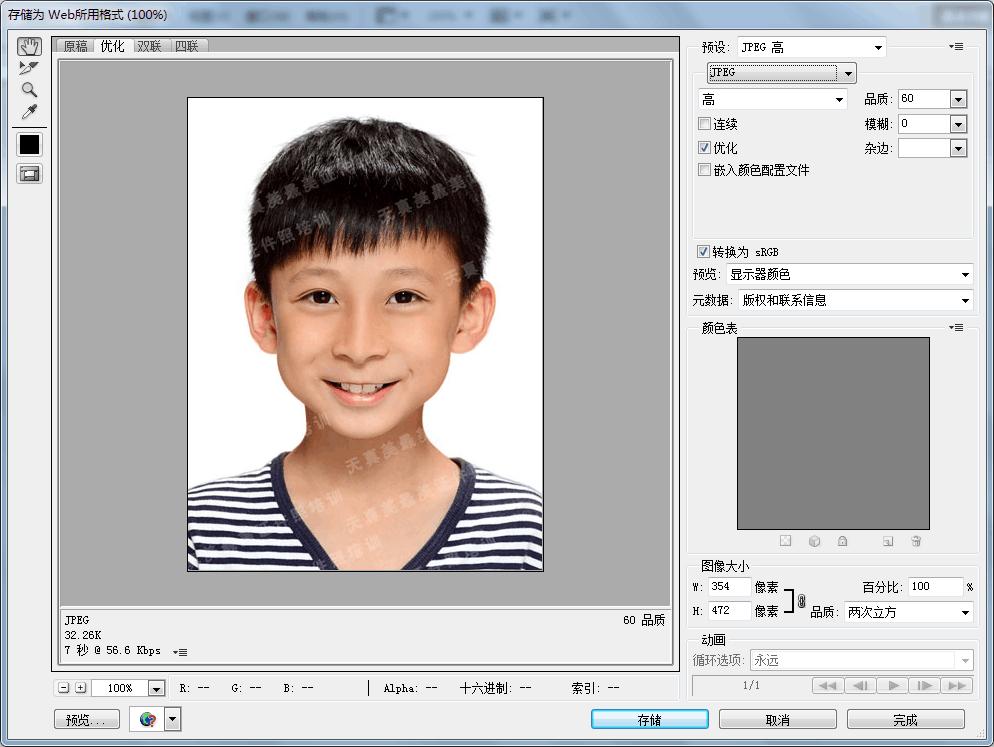Toggle slice visibility in the toolbar

coord(28,173)
